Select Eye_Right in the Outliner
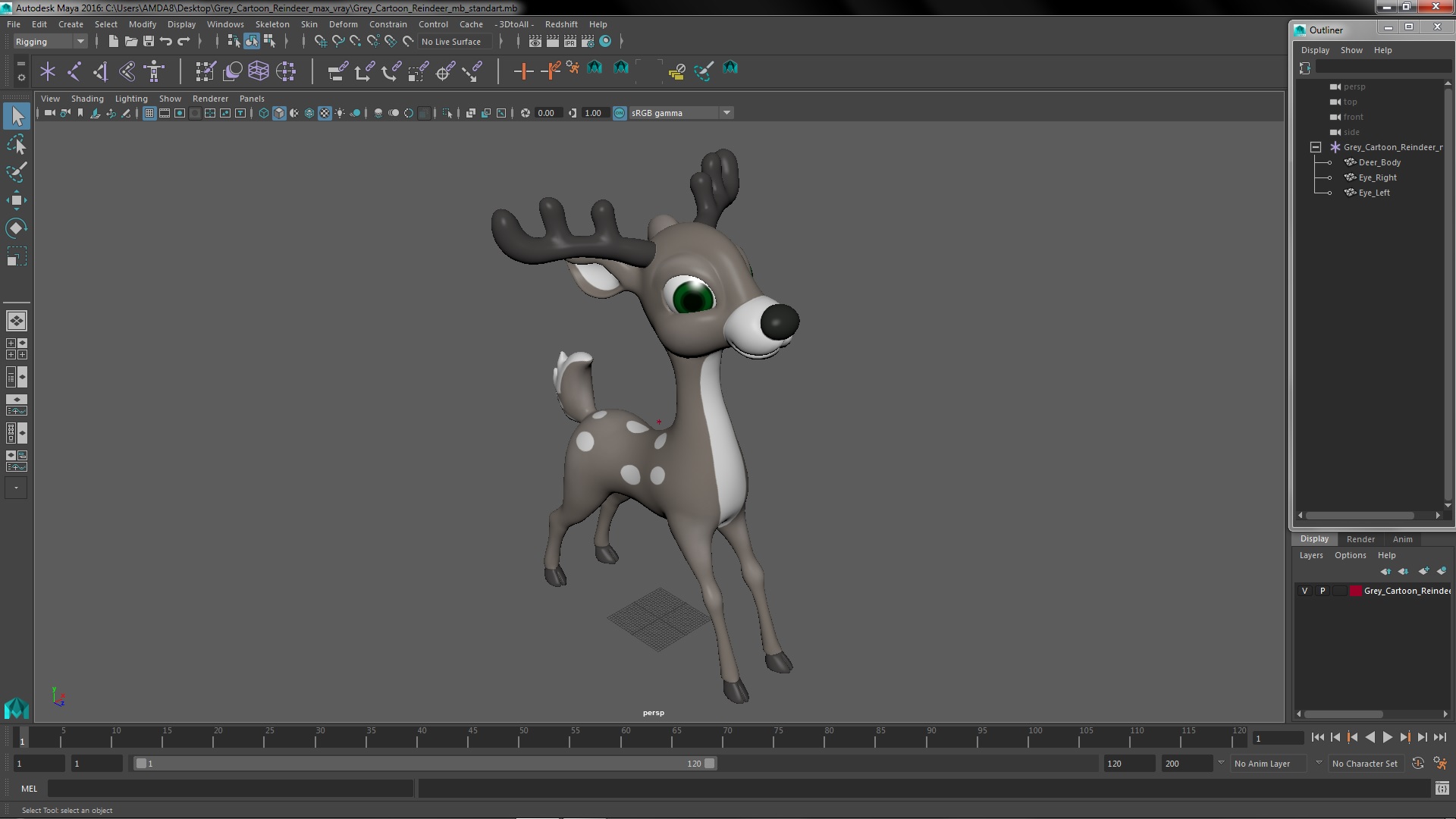The width and height of the screenshot is (1456, 819). [x=1377, y=177]
